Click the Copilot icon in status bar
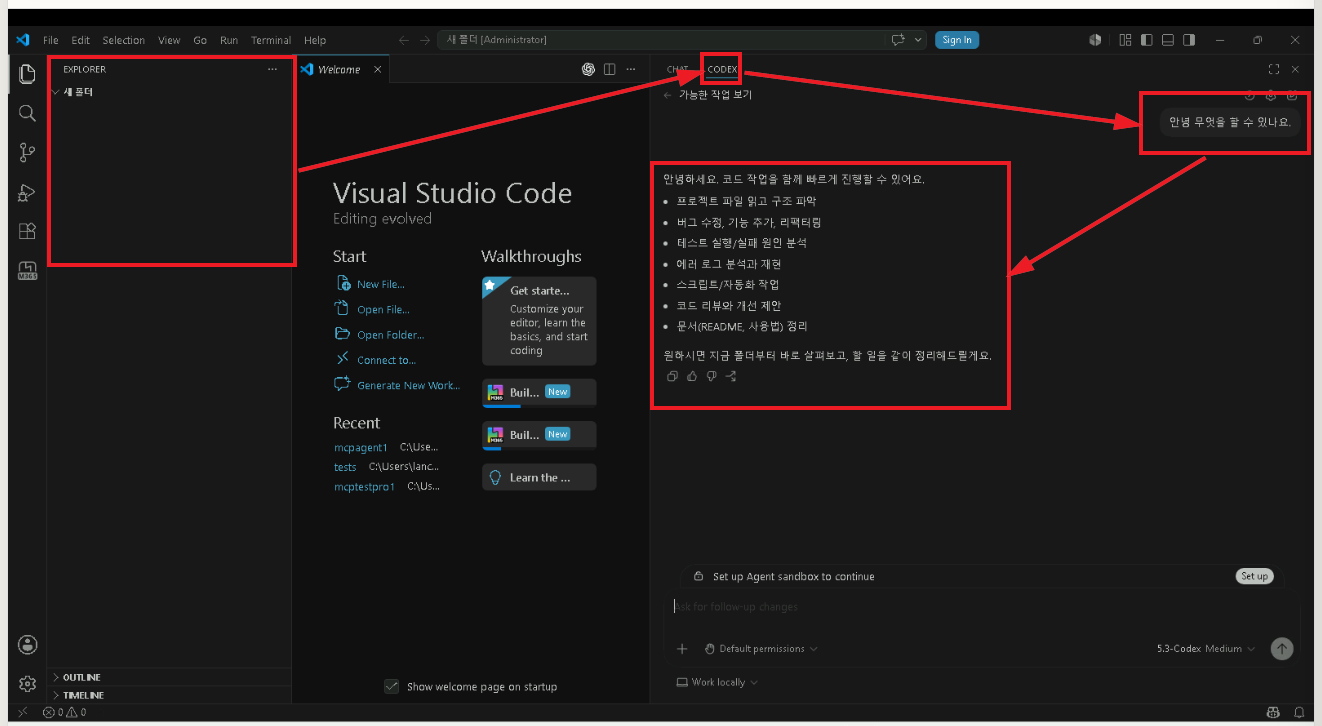This screenshot has width=1322, height=726. (x=1273, y=712)
